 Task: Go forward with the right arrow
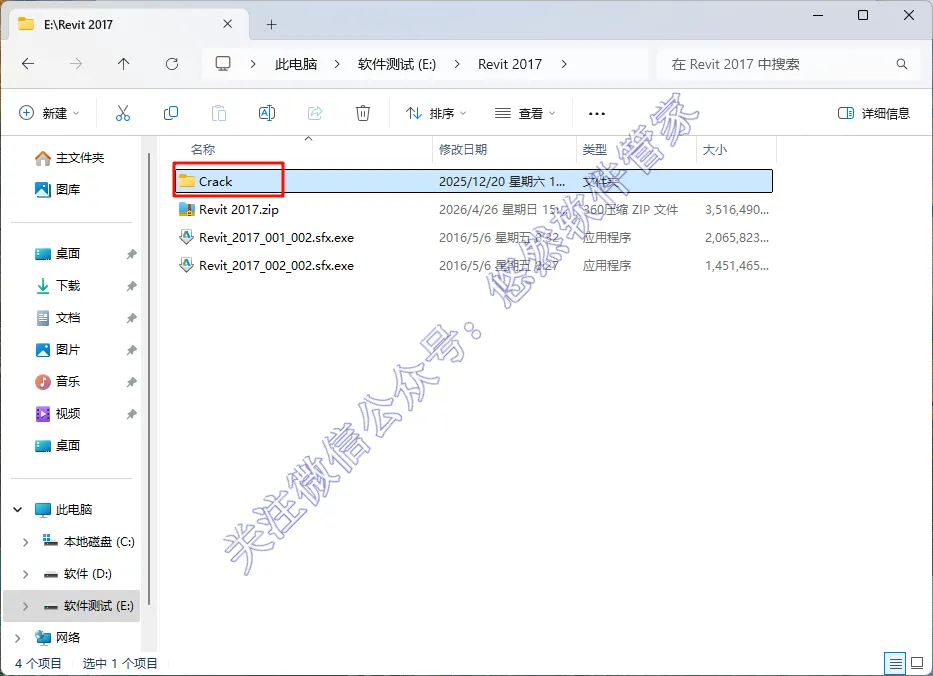pos(76,64)
